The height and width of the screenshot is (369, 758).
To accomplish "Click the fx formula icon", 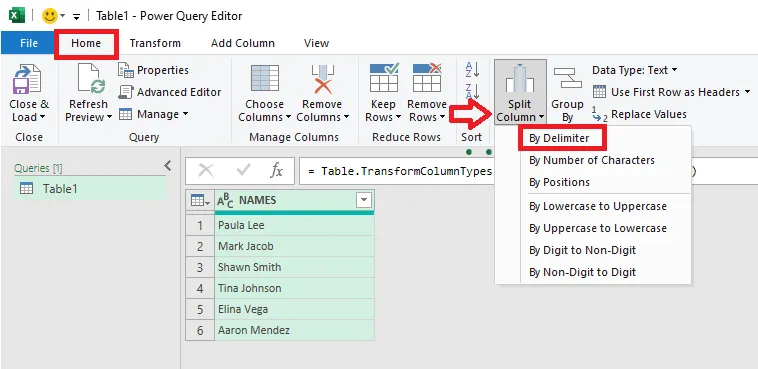I will (276, 170).
